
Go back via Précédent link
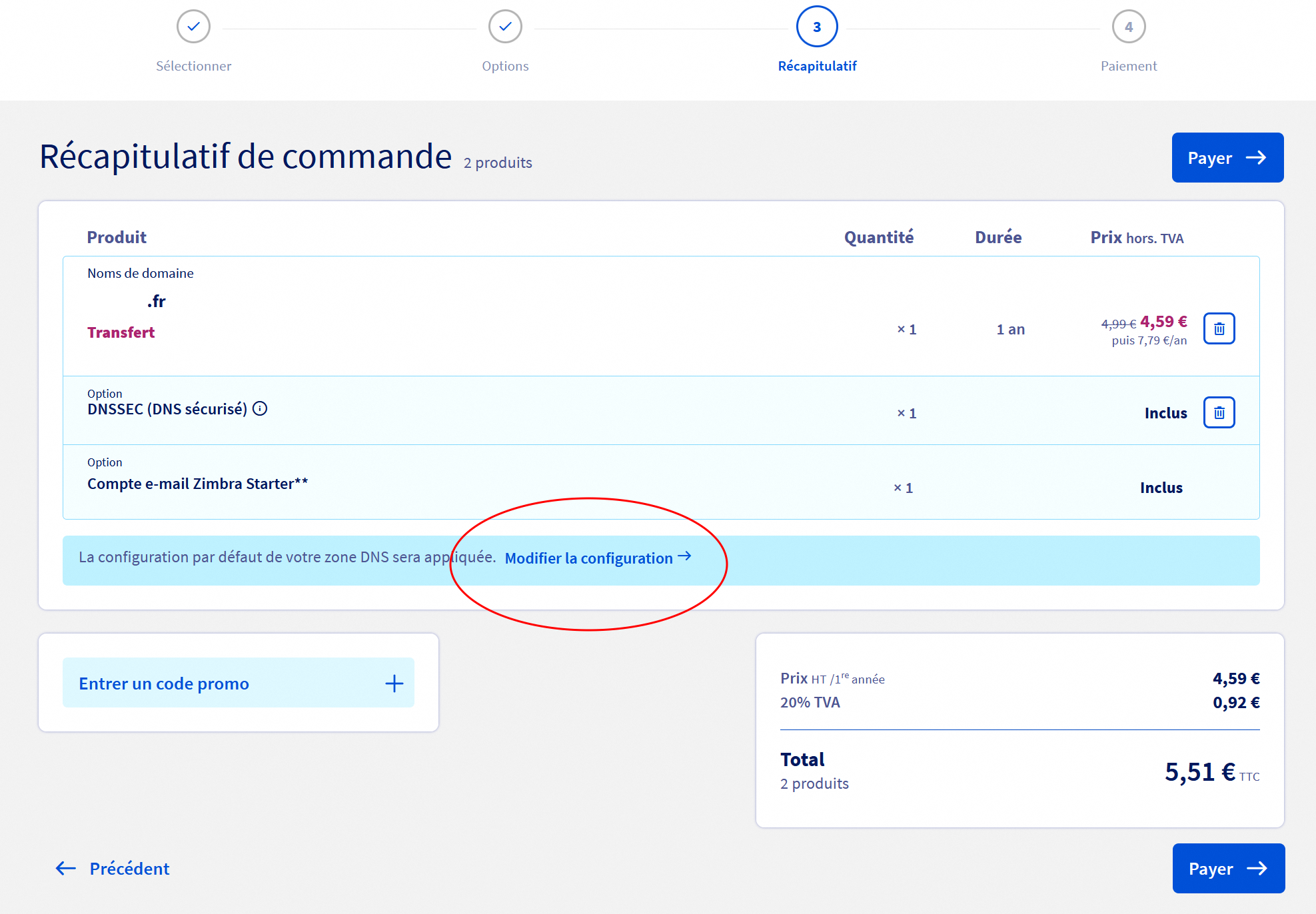(x=129, y=869)
